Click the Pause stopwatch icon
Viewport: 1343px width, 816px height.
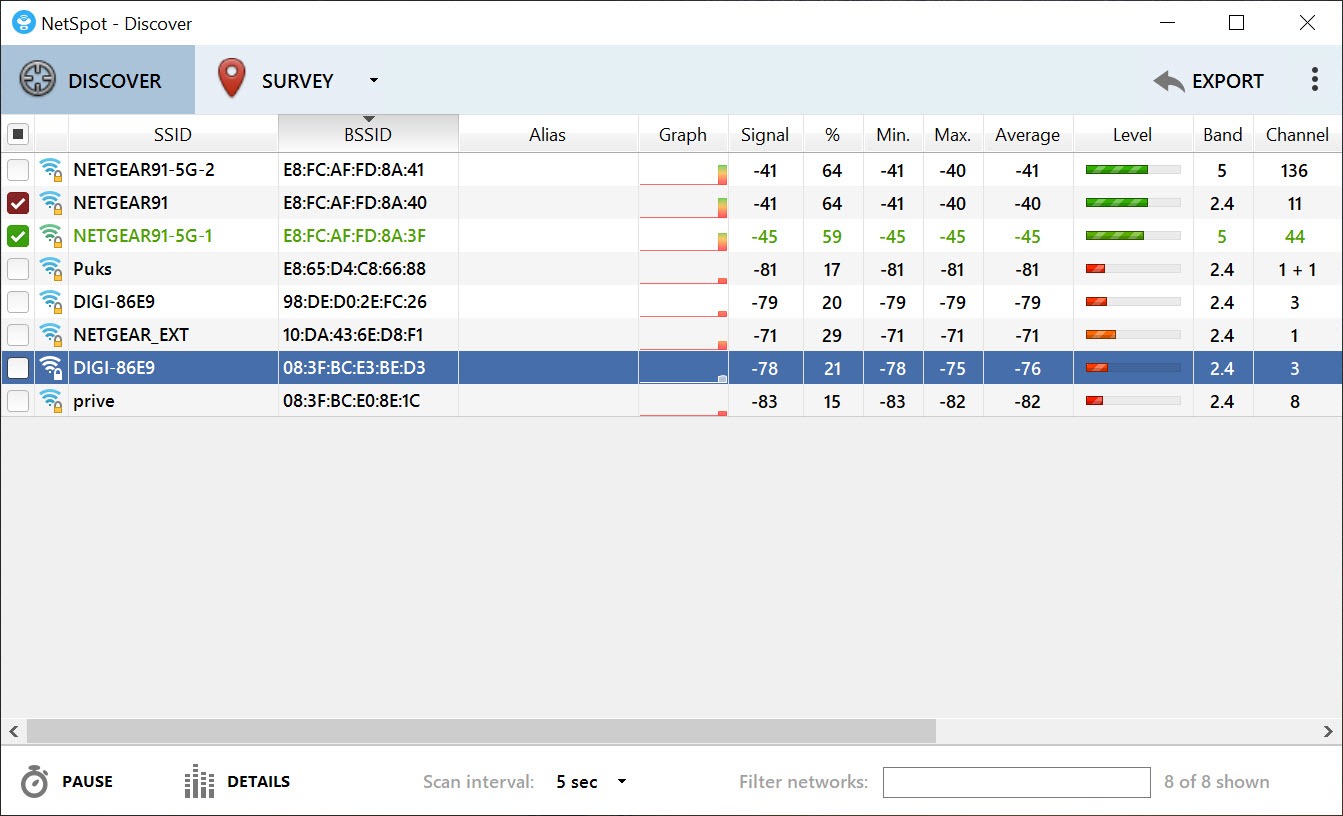pyautogui.click(x=34, y=782)
